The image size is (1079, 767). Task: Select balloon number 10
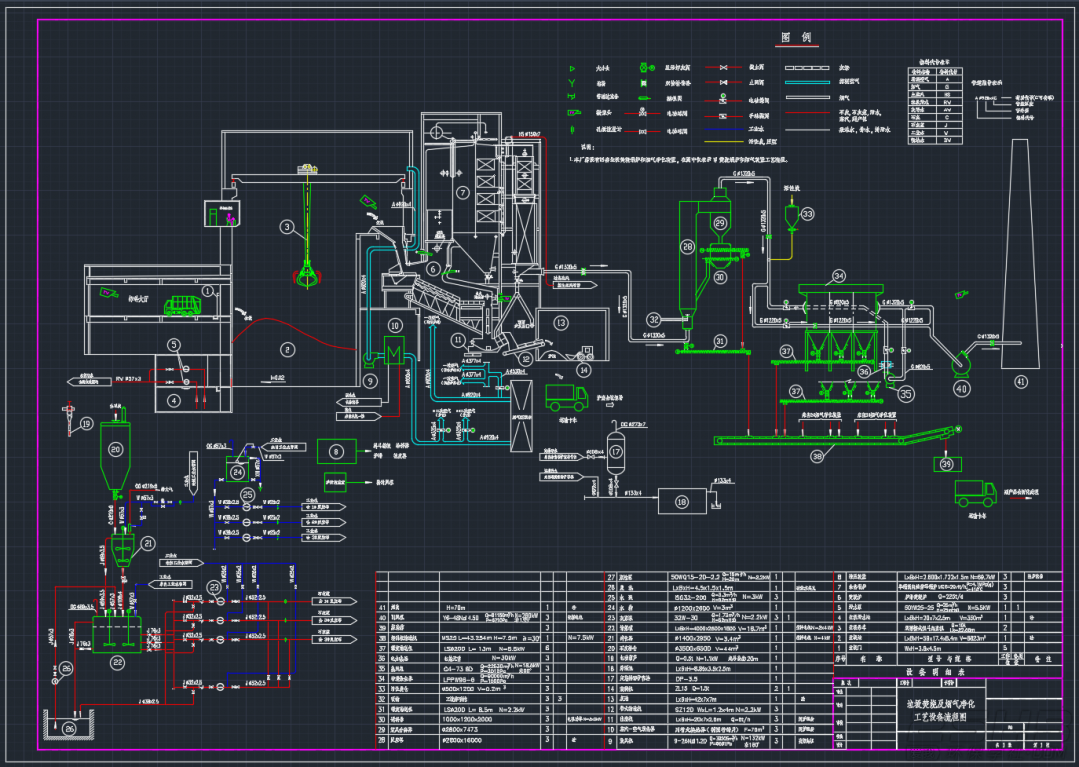pos(395,325)
